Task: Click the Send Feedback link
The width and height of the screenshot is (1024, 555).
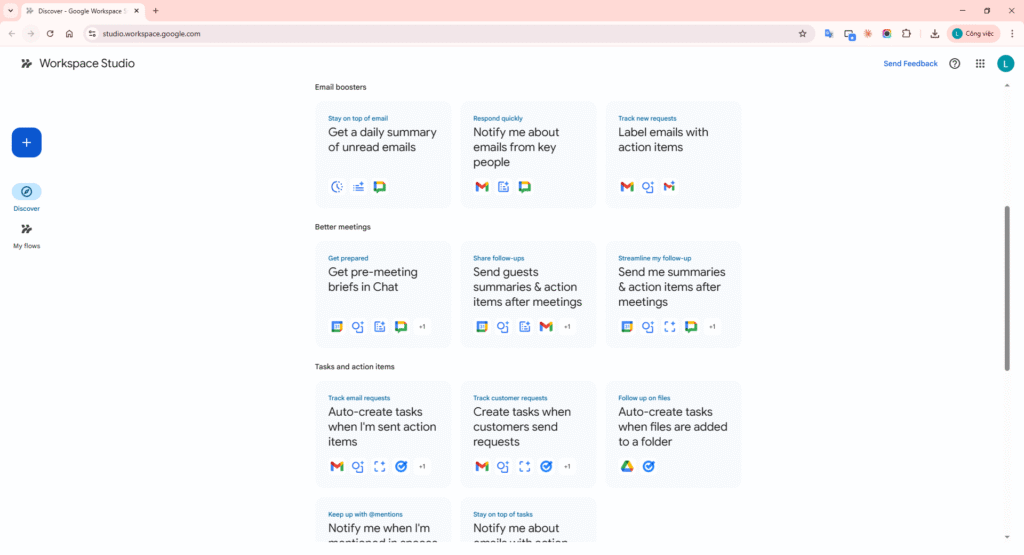Action: click(x=910, y=63)
